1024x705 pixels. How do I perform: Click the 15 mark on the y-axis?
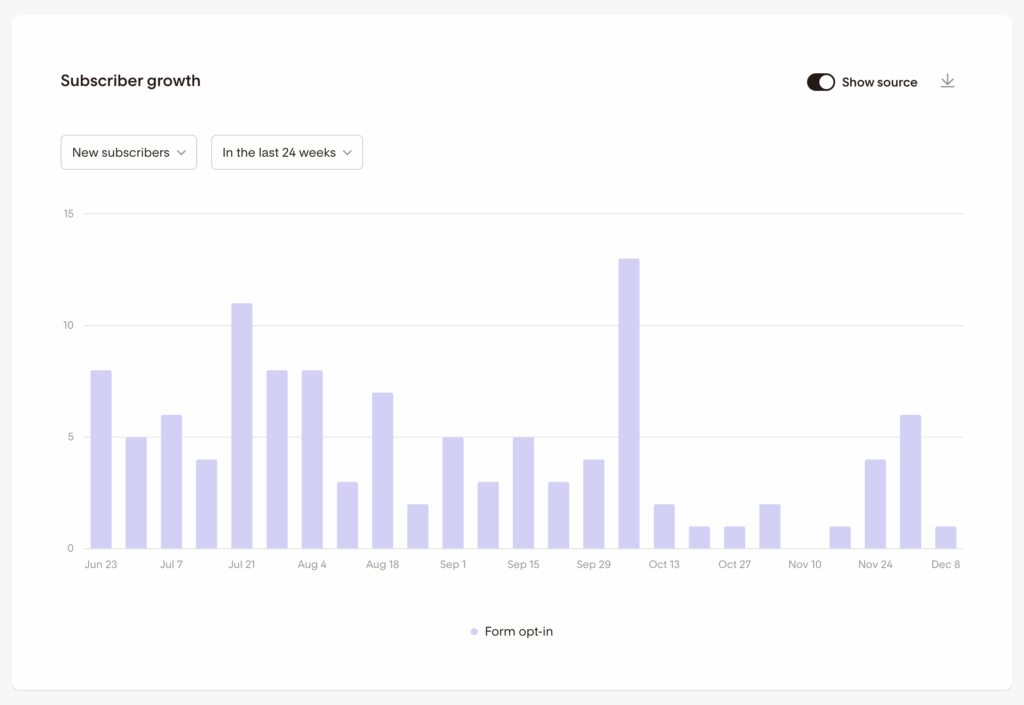(x=68, y=213)
